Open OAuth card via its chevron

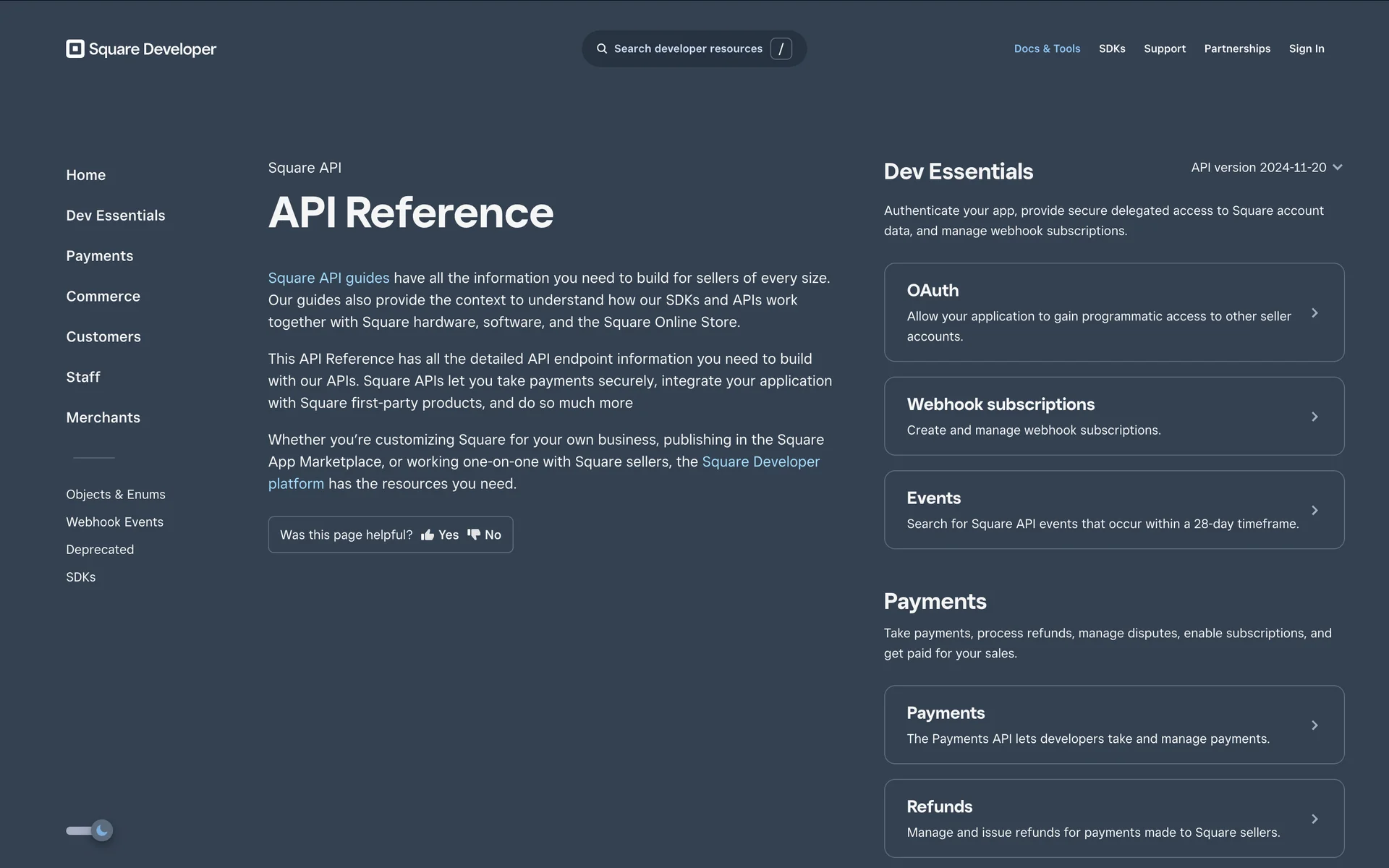(1314, 313)
